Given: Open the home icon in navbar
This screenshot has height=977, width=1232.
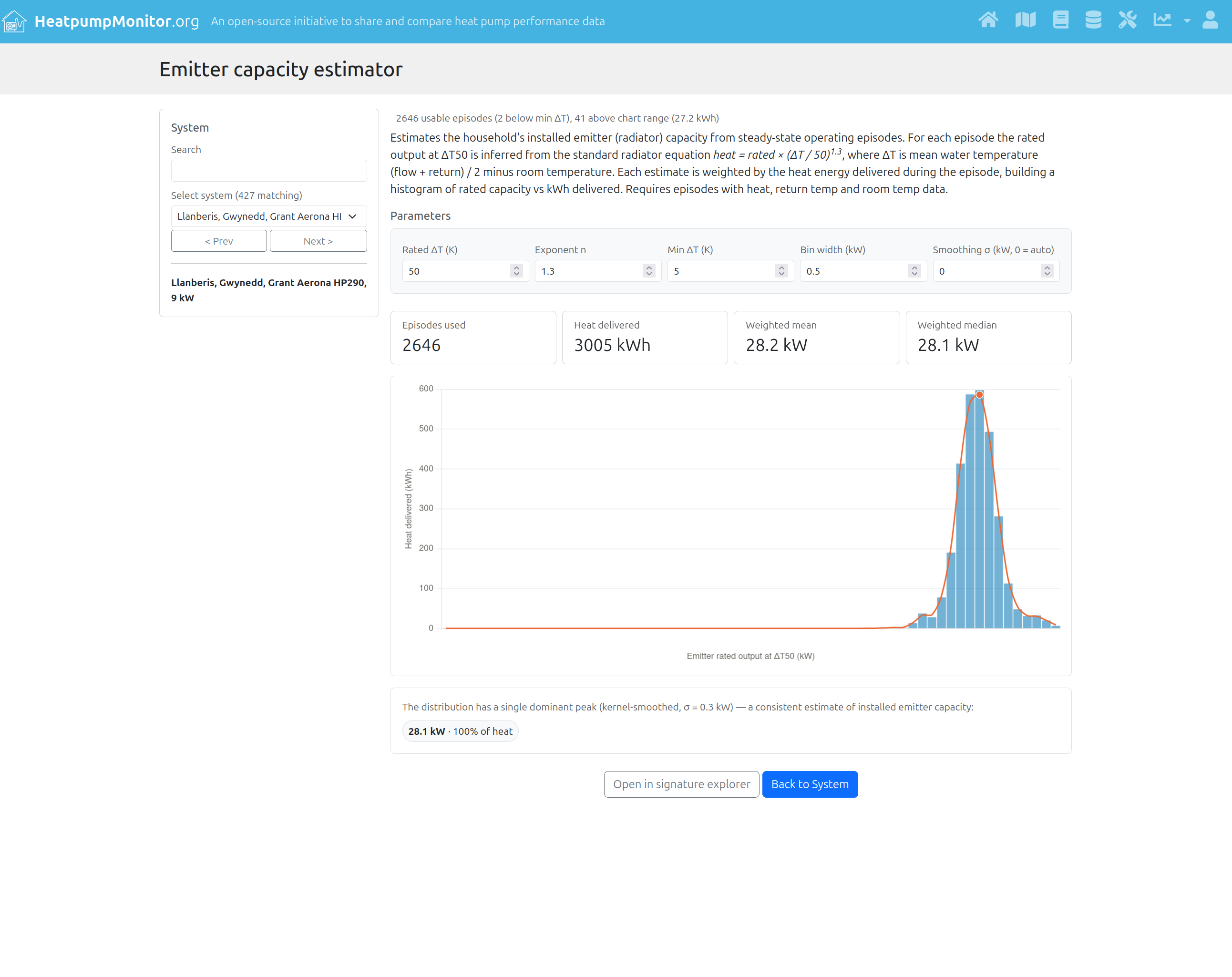Looking at the screenshot, I should click(x=988, y=21).
